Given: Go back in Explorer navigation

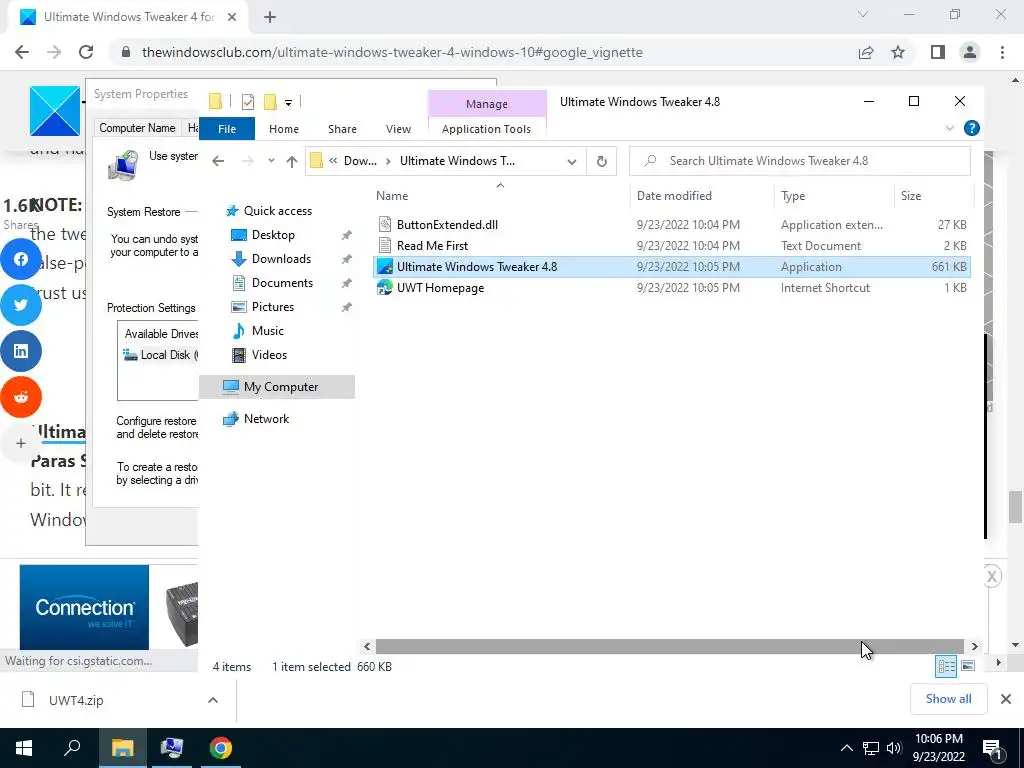Looking at the screenshot, I should (218, 161).
